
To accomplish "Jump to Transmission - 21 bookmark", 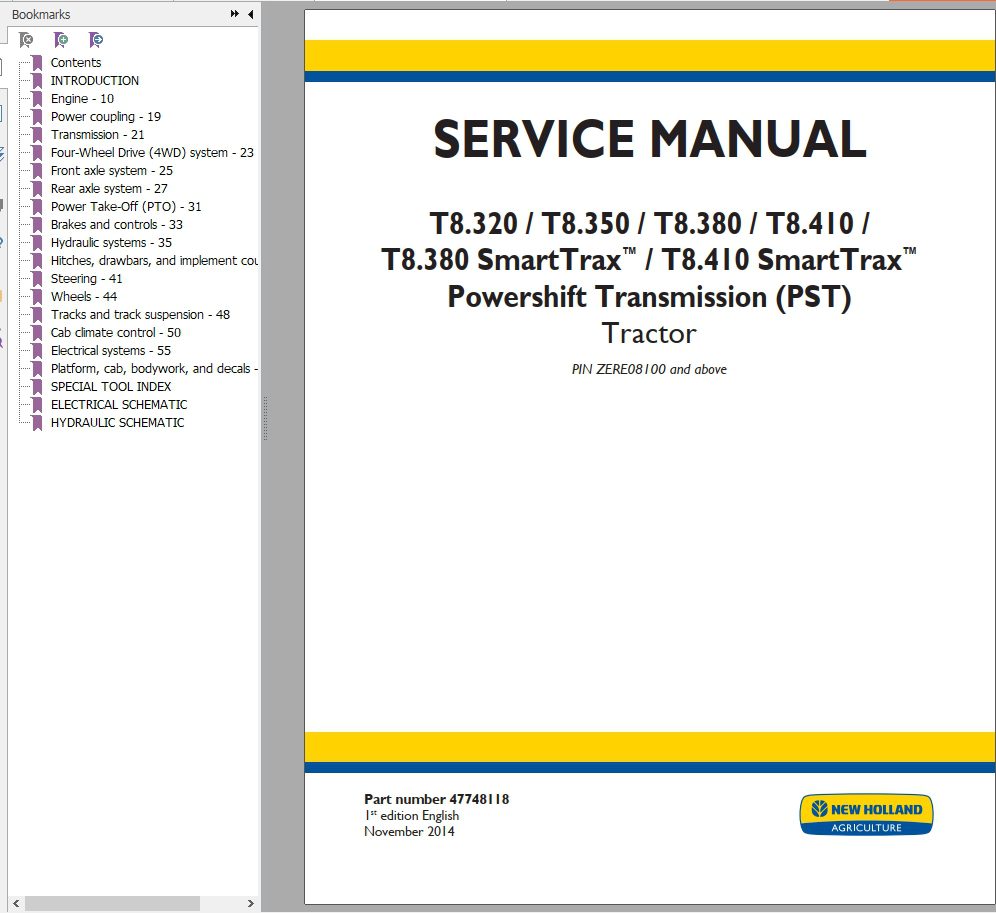I will click(x=97, y=135).
